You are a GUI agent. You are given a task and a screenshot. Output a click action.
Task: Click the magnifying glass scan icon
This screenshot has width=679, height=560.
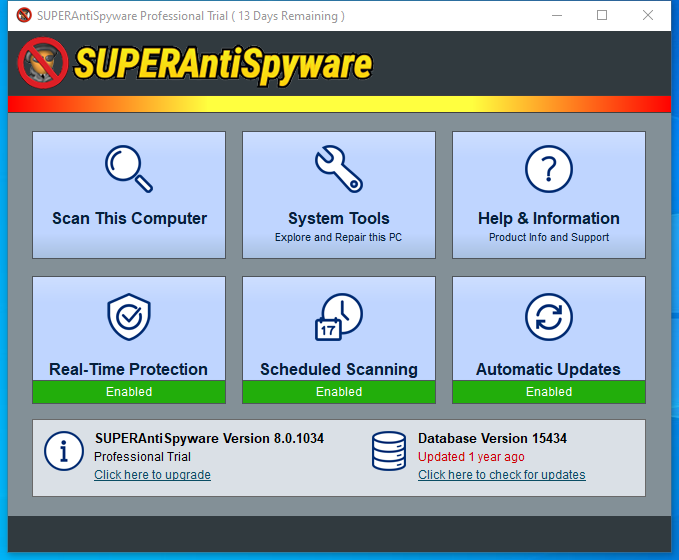[x=129, y=168]
